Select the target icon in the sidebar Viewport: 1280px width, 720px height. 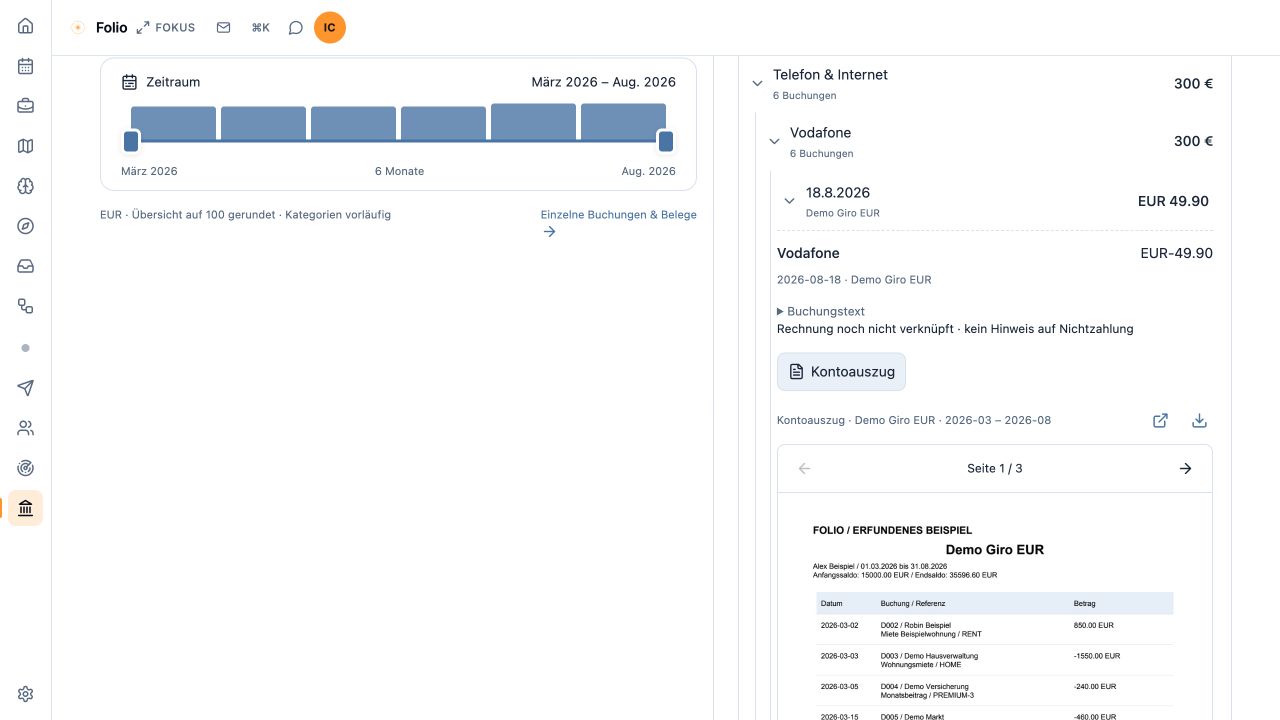[x=26, y=468]
